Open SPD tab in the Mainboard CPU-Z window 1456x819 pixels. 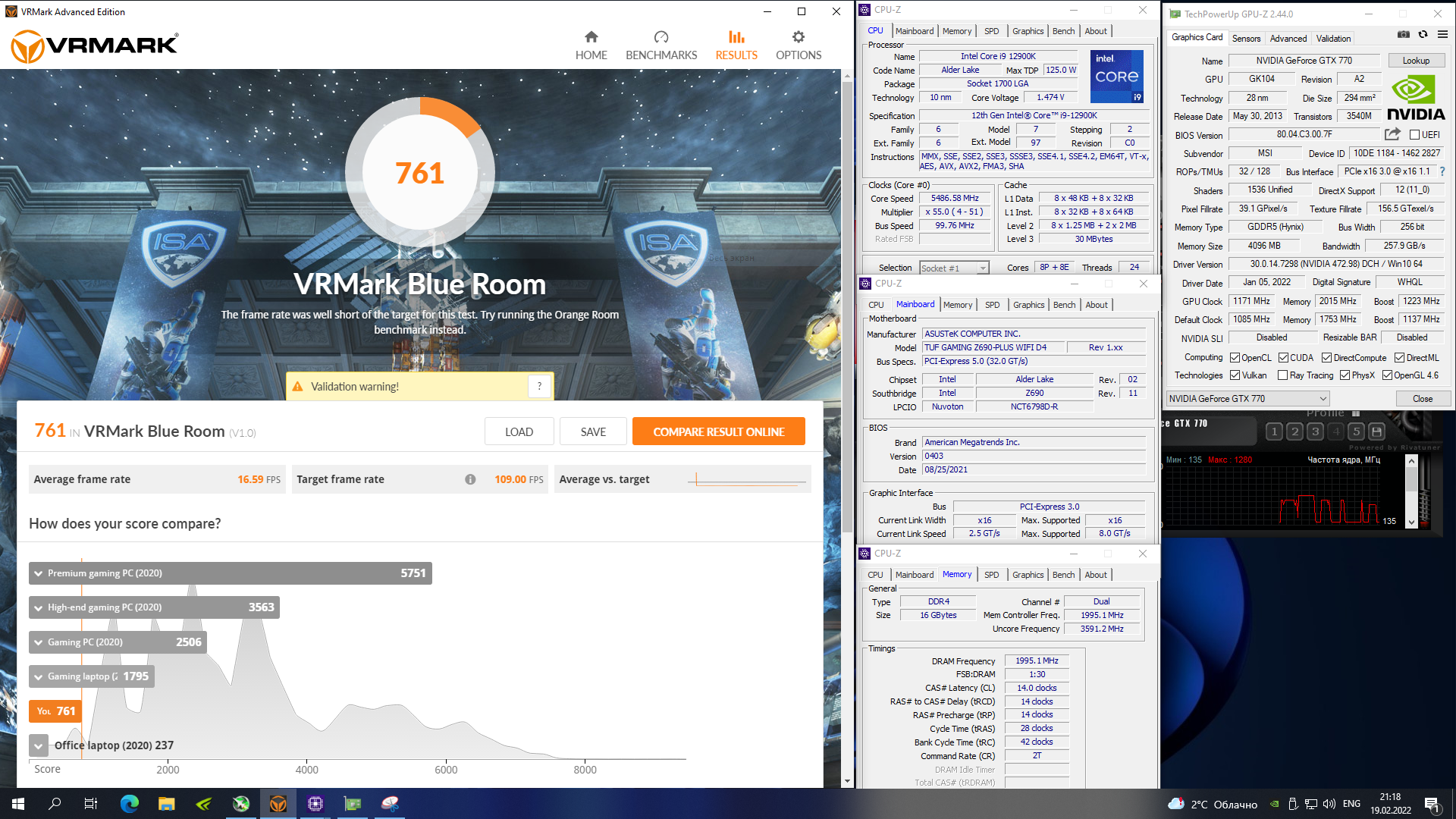(x=992, y=305)
